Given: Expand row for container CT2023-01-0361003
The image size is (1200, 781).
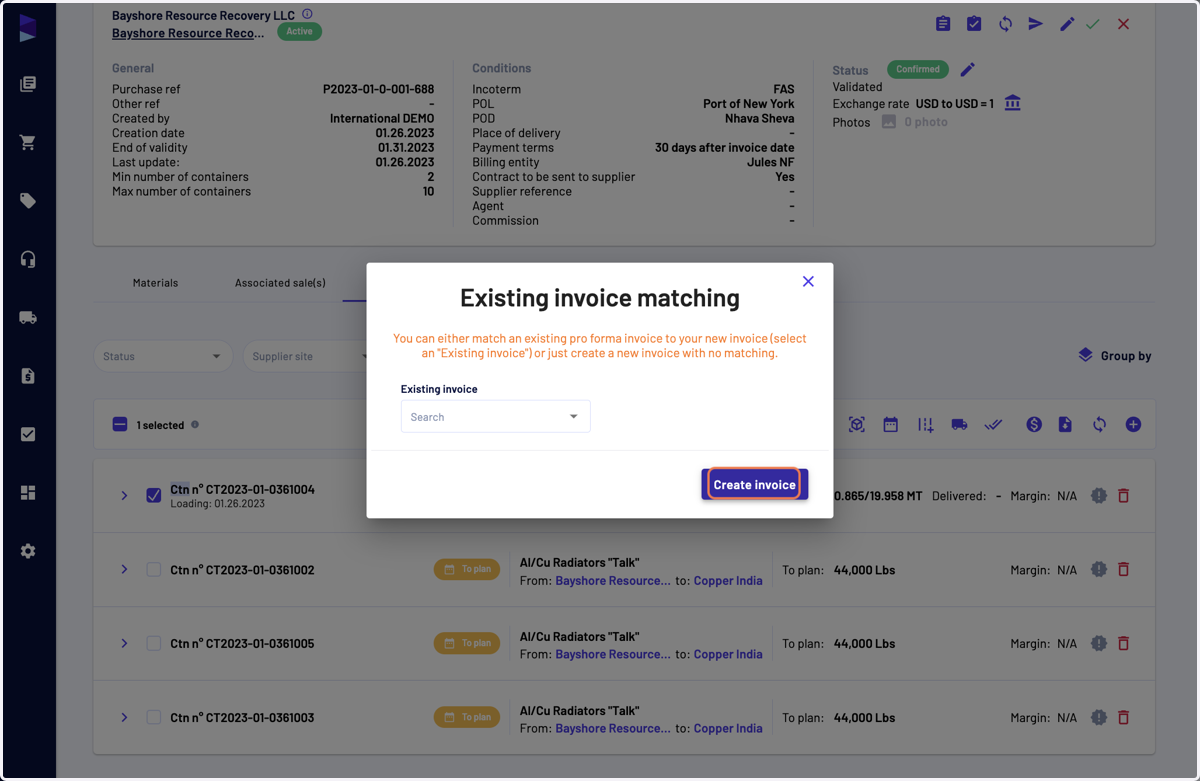Looking at the screenshot, I should coord(124,717).
